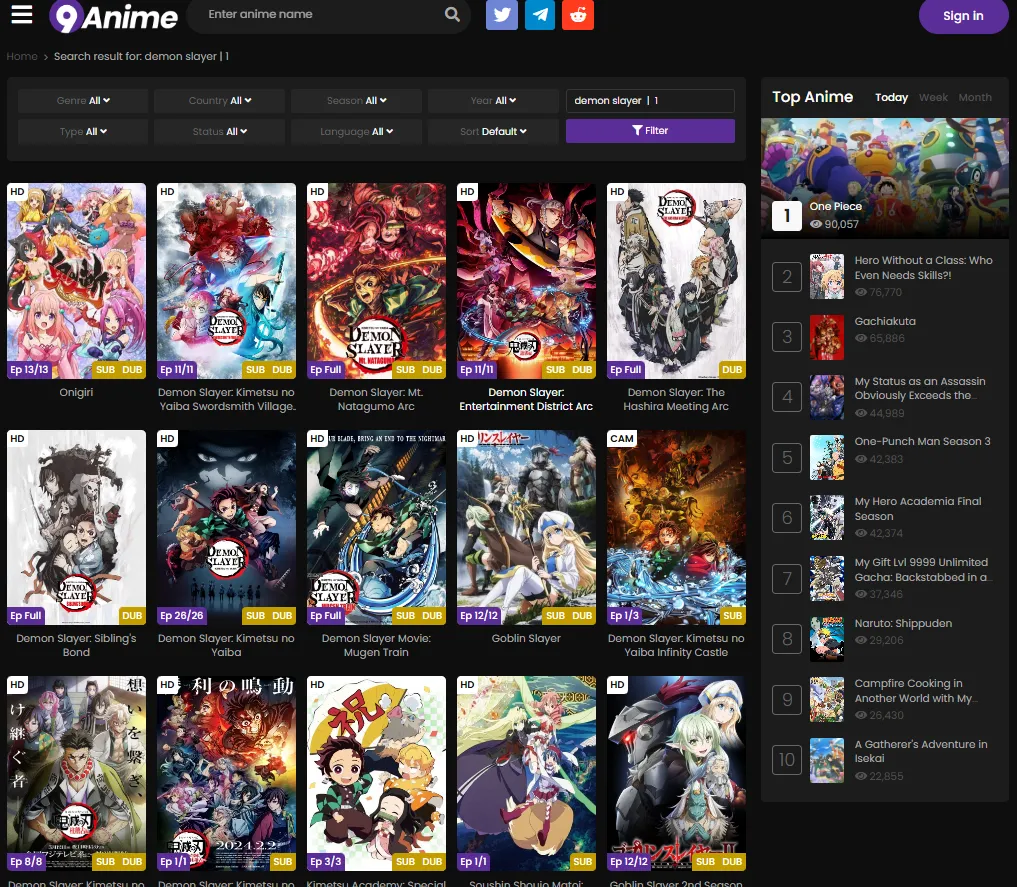
Task: Go to Home breadcrumb link
Action: tap(22, 57)
